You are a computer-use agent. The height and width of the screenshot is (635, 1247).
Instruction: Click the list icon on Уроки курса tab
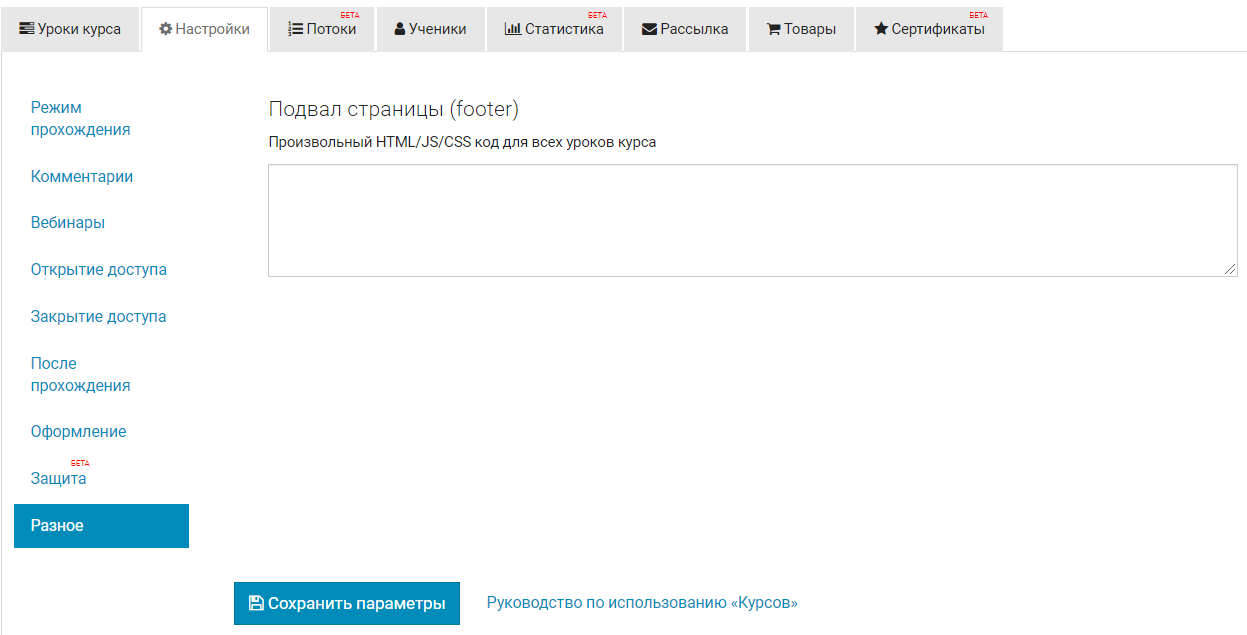coord(27,29)
